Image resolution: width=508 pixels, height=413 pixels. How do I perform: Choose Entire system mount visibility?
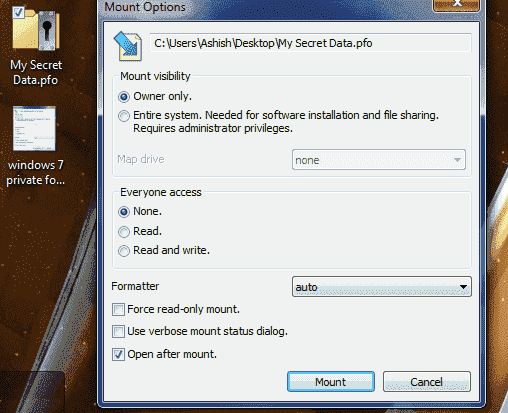tap(124, 116)
